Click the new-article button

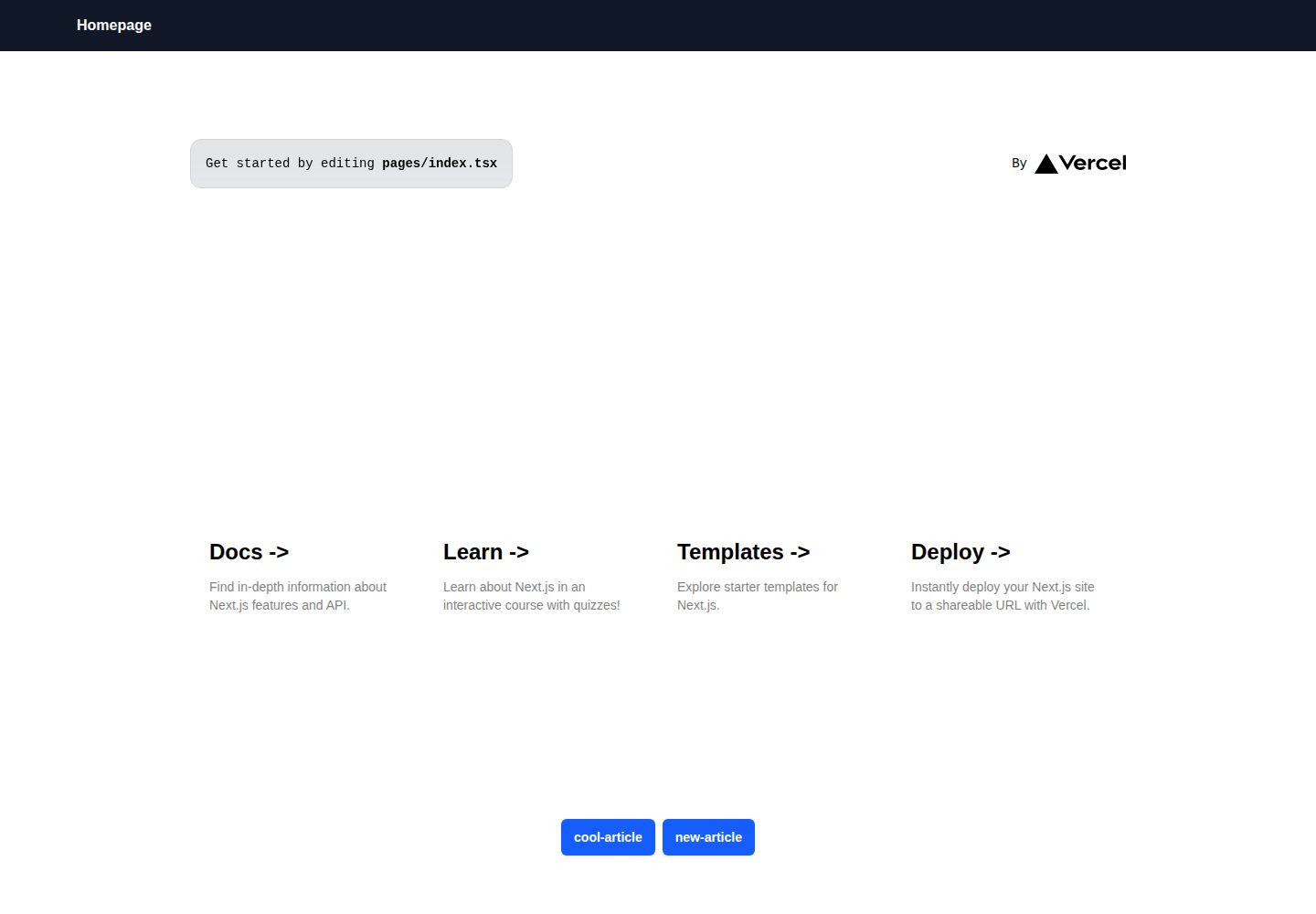pos(708,837)
